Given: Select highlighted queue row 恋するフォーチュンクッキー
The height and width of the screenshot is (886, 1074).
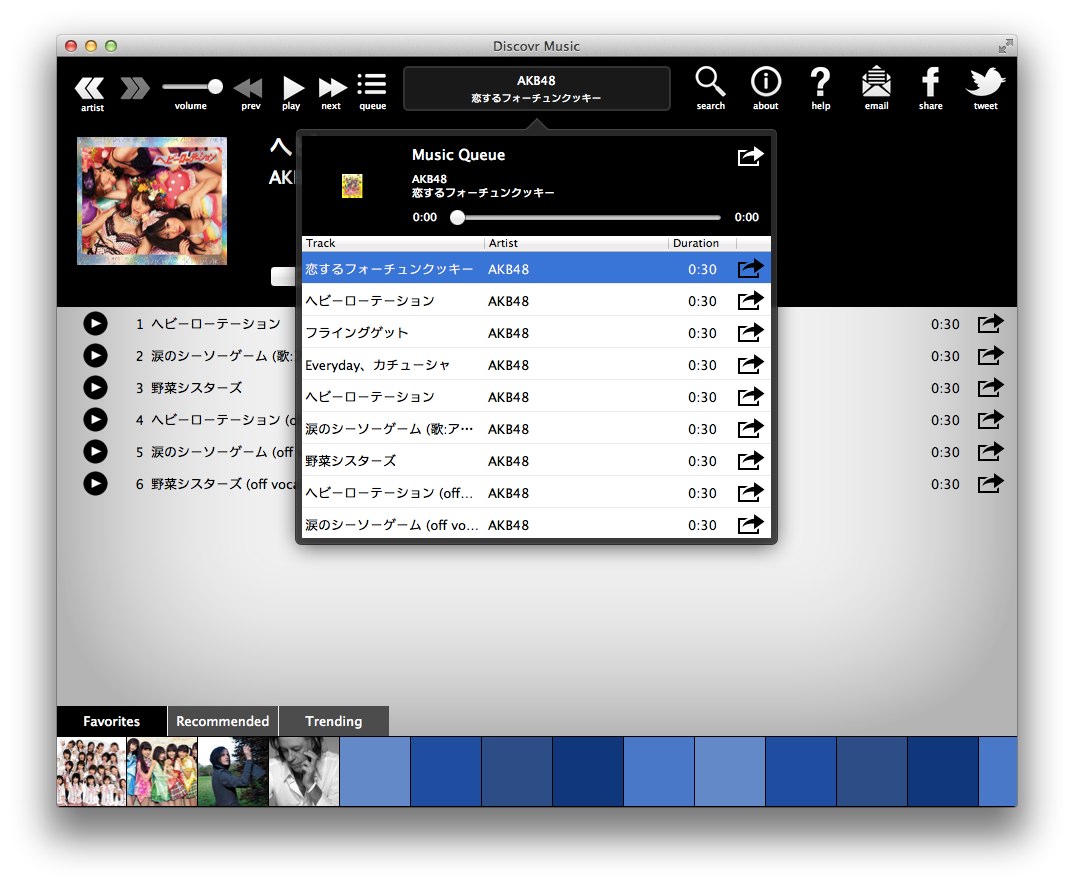Looking at the screenshot, I should click(536, 268).
